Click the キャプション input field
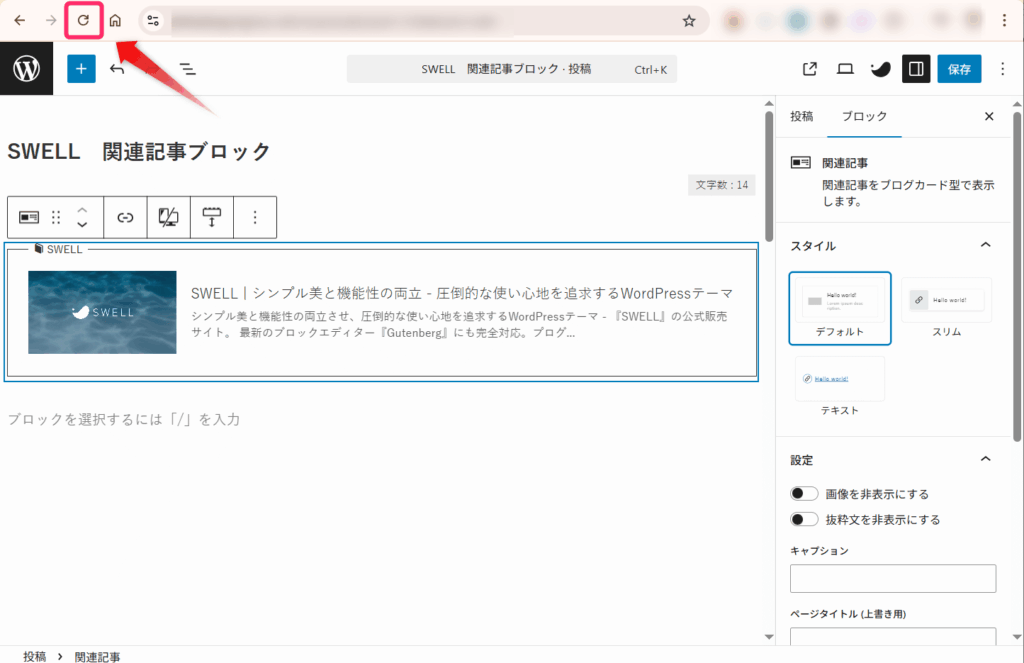The height and width of the screenshot is (663, 1024). (x=893, y=578)
